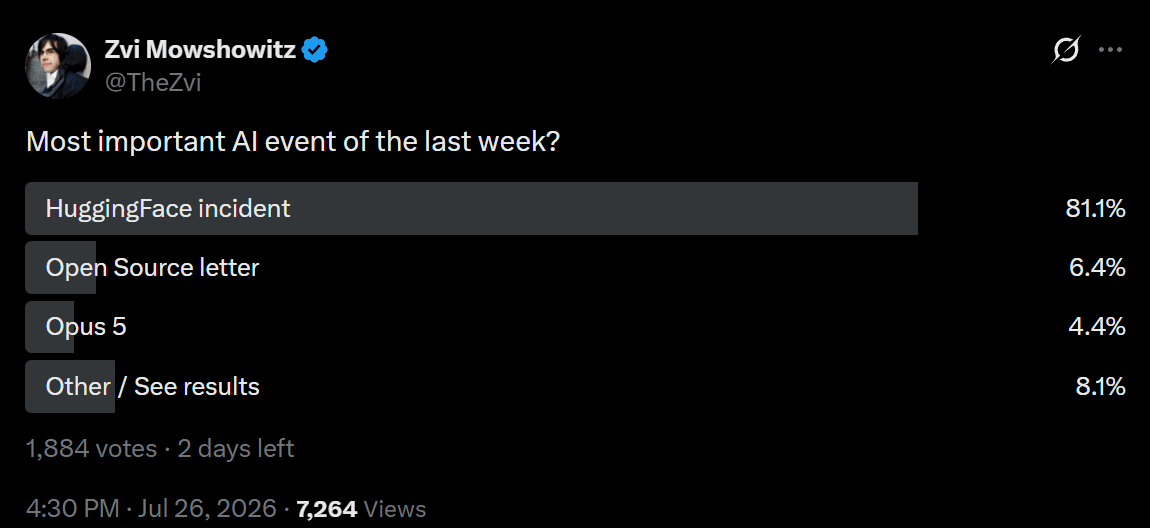Click the 4.4% result percentage
Viewport: 1150px width, 528px height.
point(1097,327)
